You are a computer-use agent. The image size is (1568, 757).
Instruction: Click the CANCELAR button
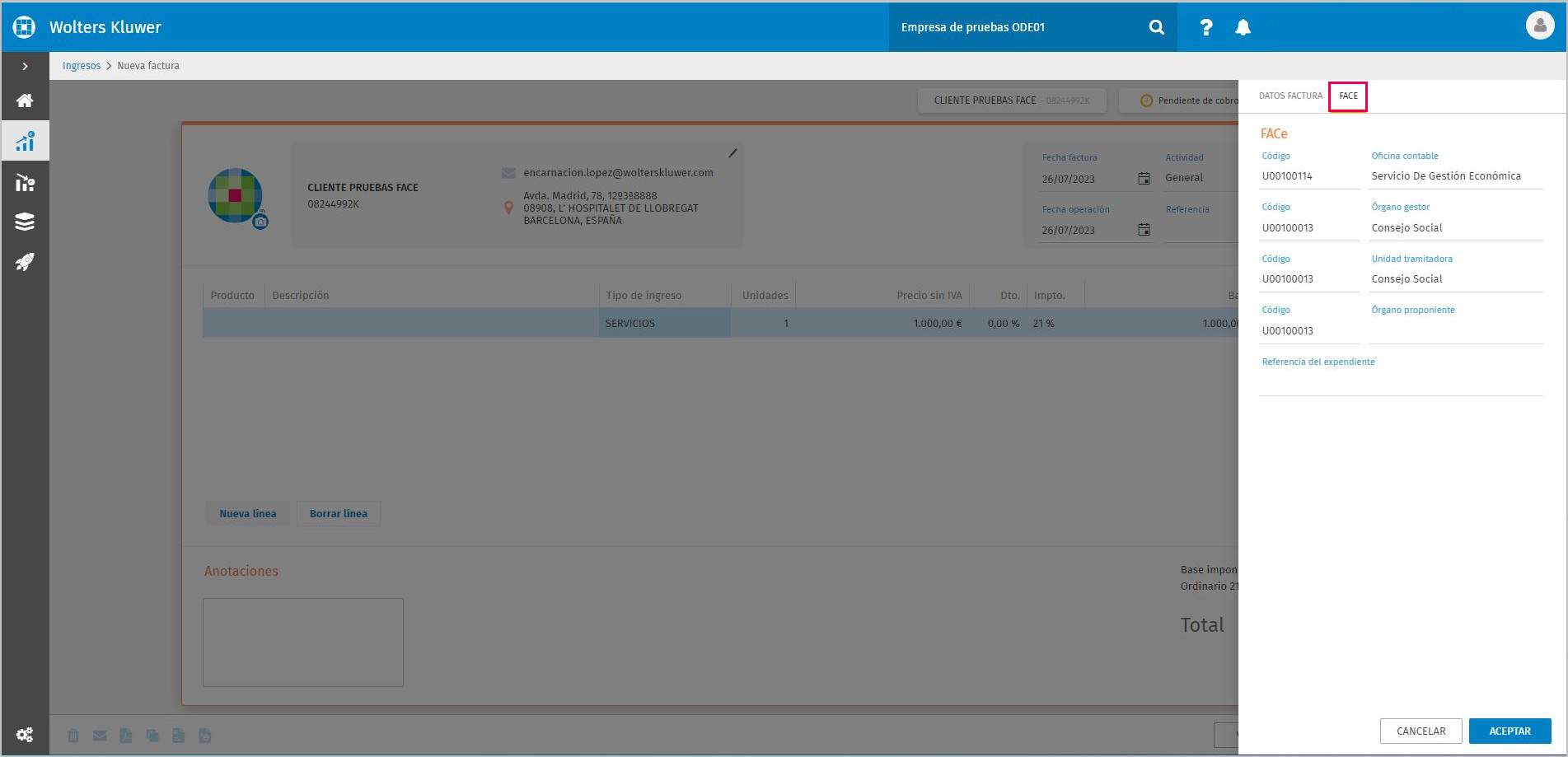(x=1421, y=731)
